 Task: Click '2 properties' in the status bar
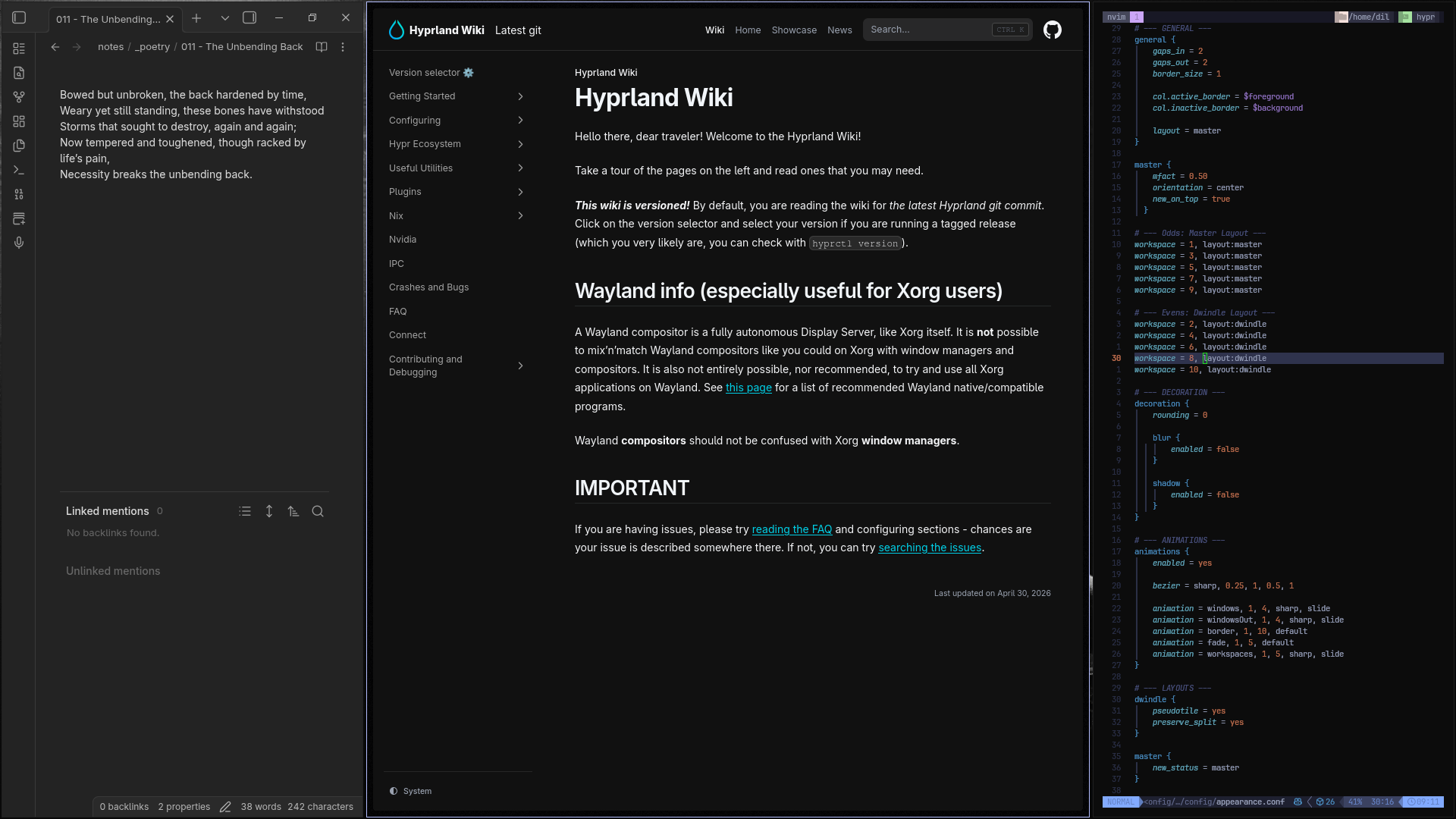pos(184,807)
